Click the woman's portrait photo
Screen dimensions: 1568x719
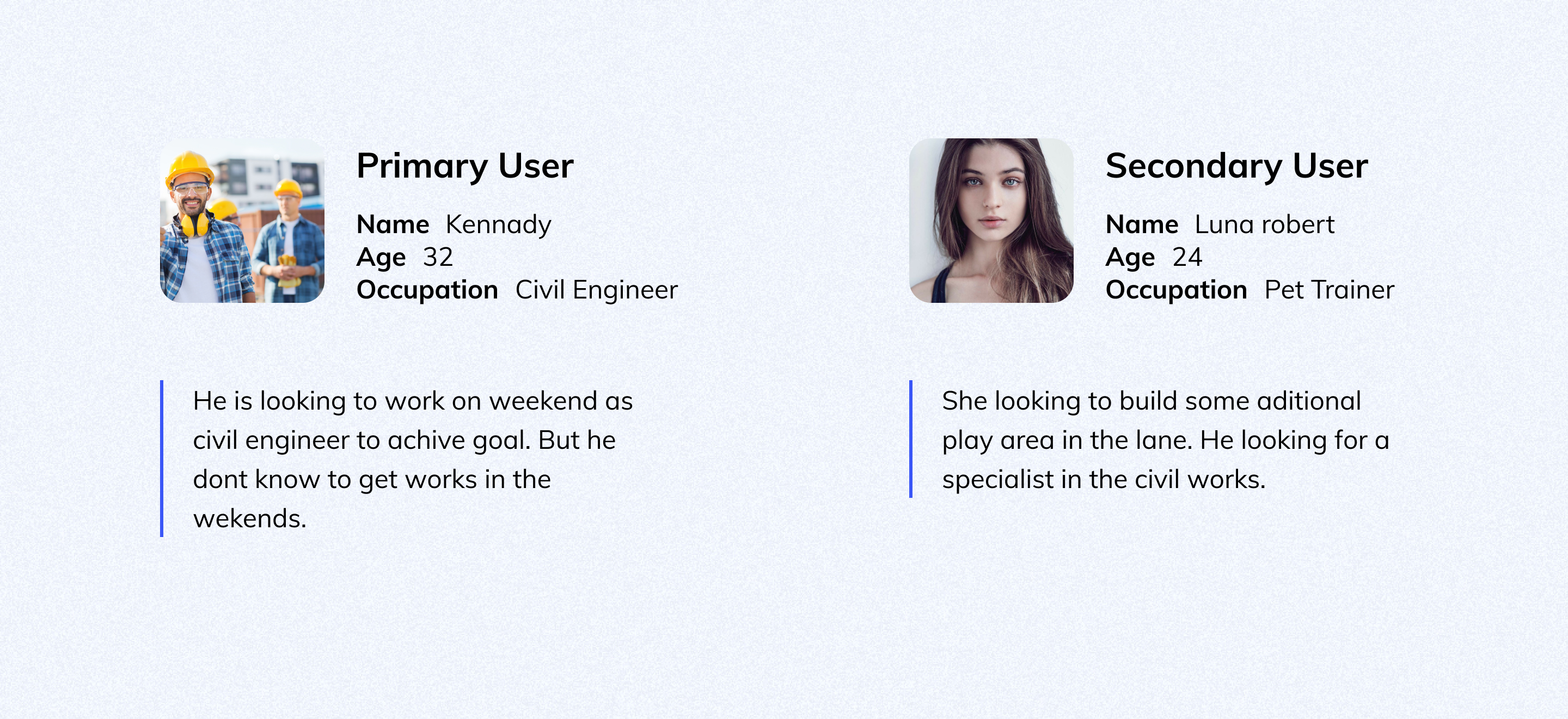click(991, 221)
